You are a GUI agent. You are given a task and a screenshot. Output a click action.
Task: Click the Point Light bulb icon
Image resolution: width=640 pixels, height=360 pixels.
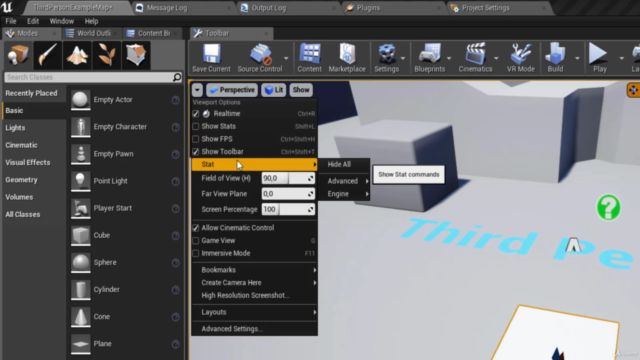(x=80, y=181)
